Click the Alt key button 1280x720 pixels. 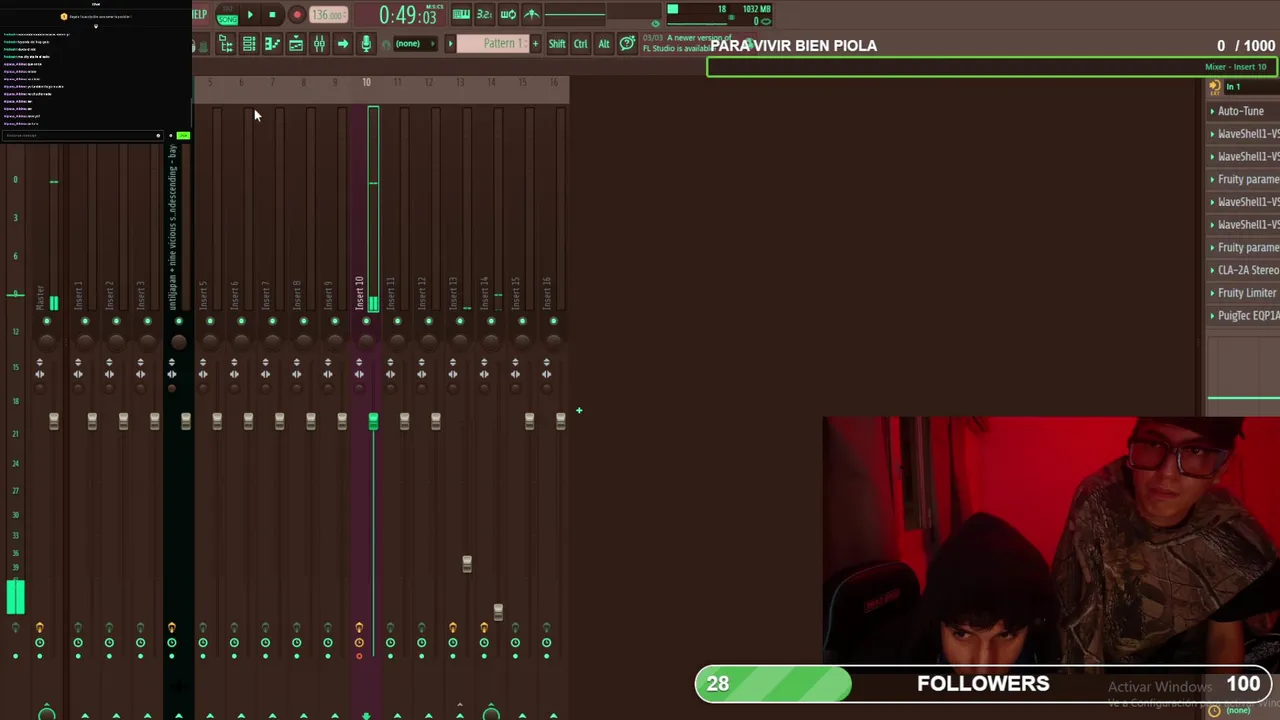[604, 44]
